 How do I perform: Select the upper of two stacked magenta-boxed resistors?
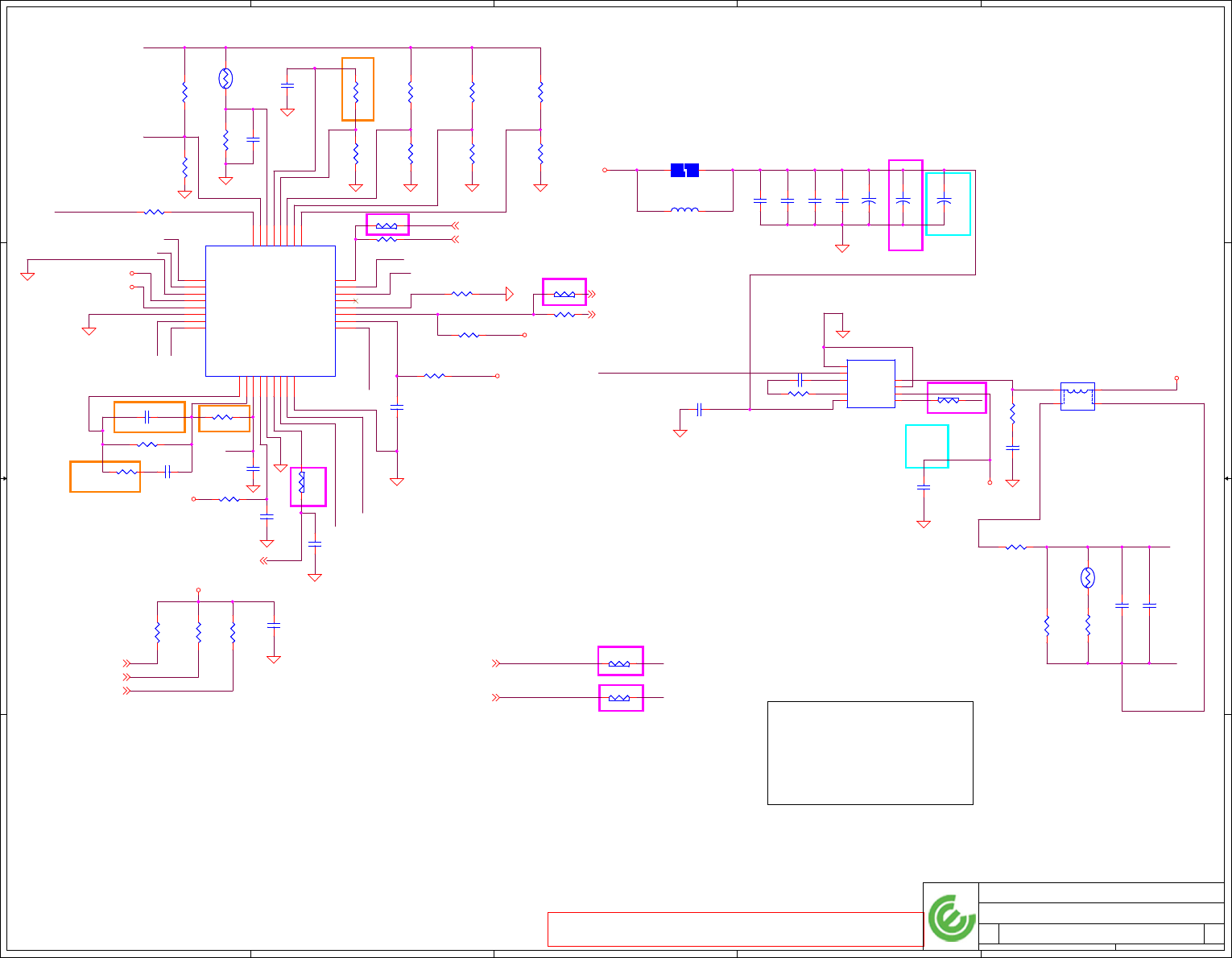point(619,663)
